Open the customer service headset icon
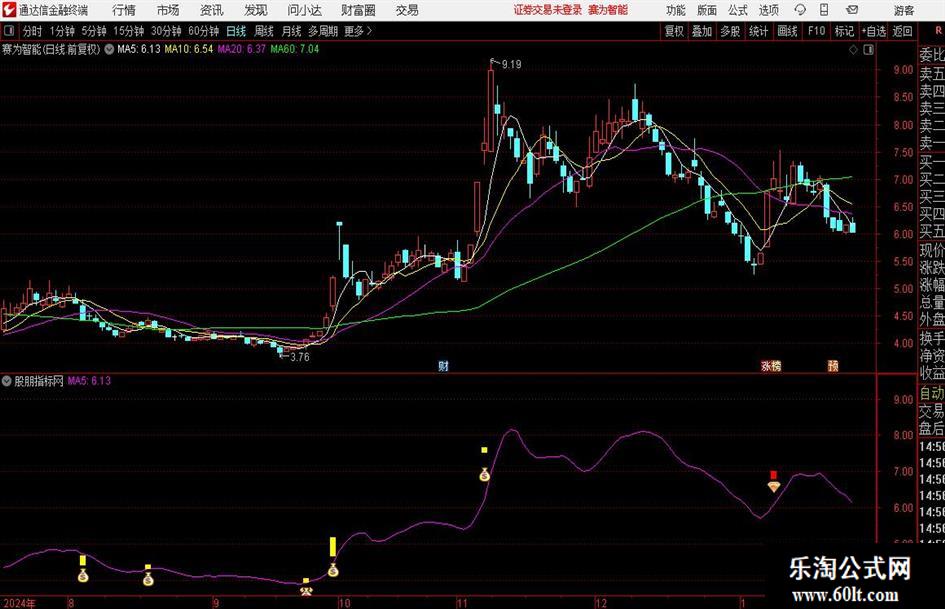Image resolution: width=945 pixels, height=609 pixels. [800, 10]
